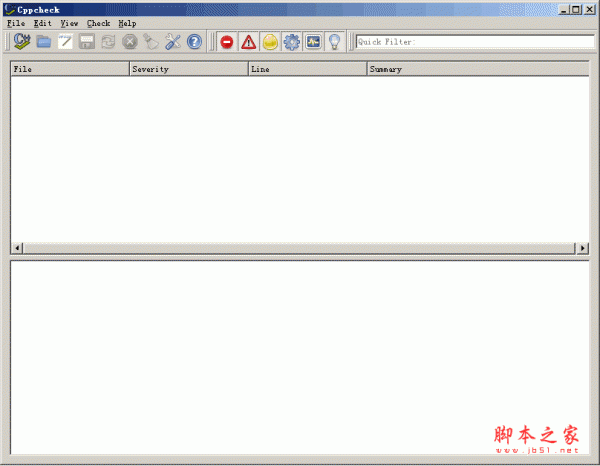The width and height of the screenshot is (600, 466).
Task: Click the horizontal scrollbar right arrow
Action: [x=582, y=248]
